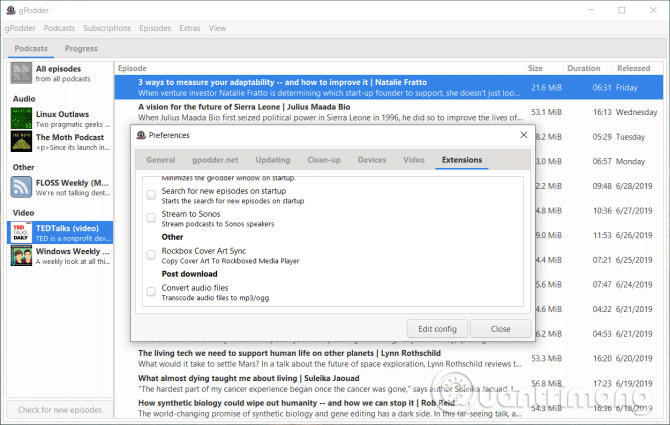The image size is (670, 425).
Task: Maximize the gPodder window
Action: pos(622,10)
